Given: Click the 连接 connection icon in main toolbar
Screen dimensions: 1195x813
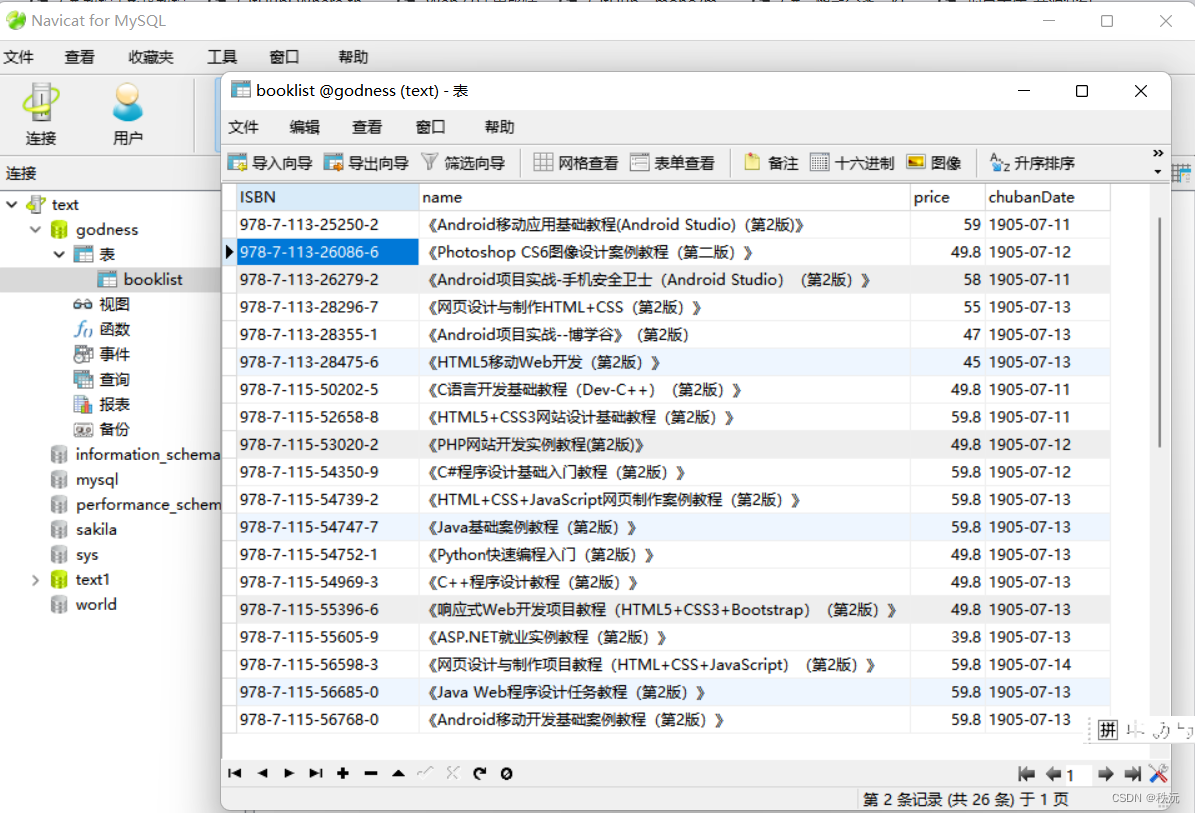Looking at the screenshot, I should (x=40, y=114).
